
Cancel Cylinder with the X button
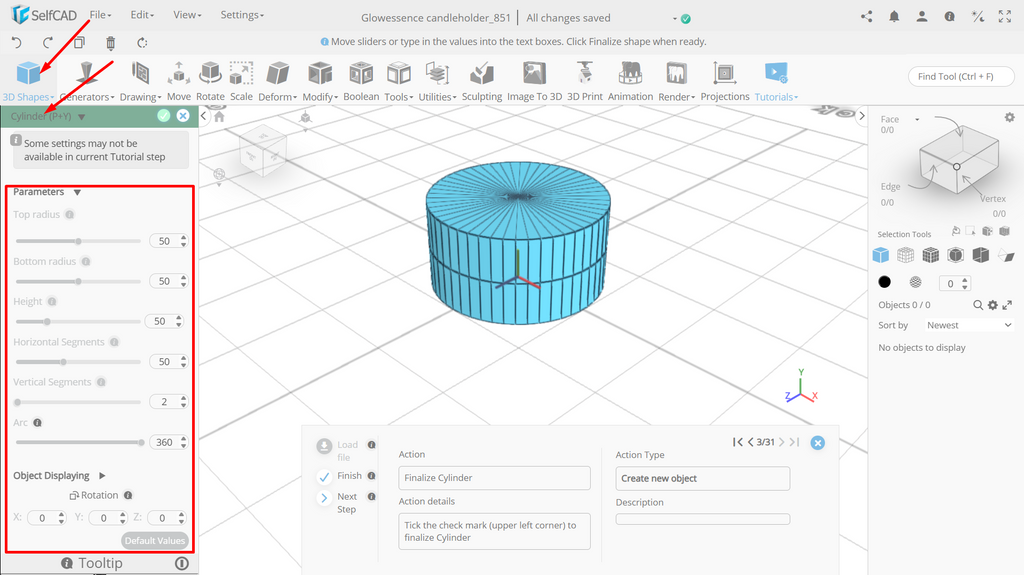183,116
